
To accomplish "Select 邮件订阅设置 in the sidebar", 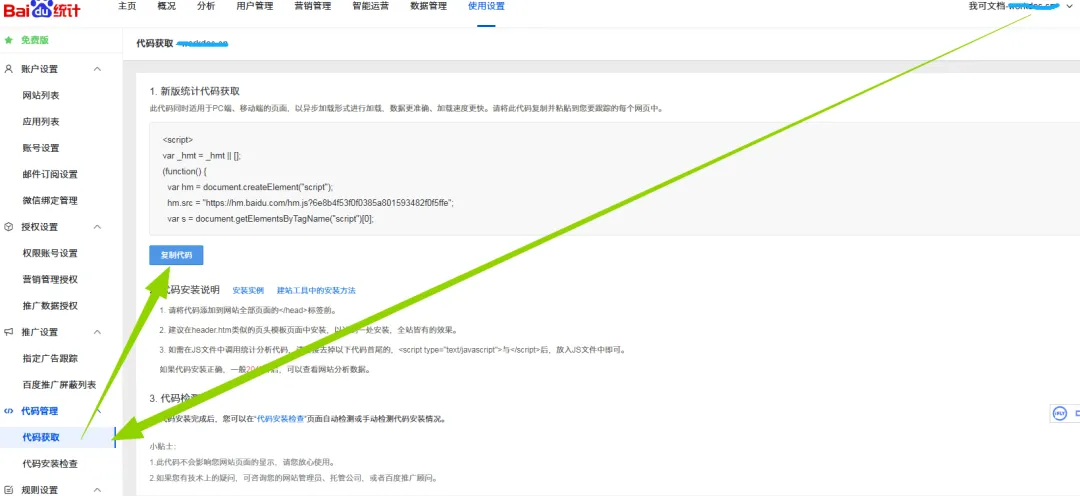I will 50,174.
